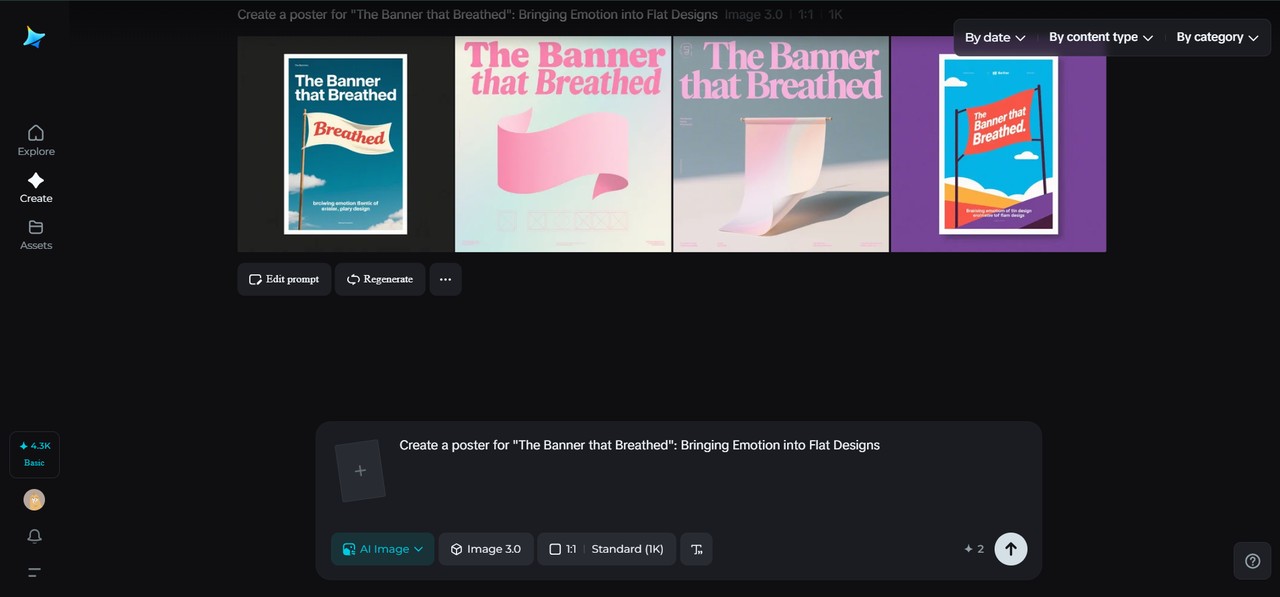Viewport: 1280px width, 597px height.
Task: Add a reference image with plus
Action: [x=360, y=471]
